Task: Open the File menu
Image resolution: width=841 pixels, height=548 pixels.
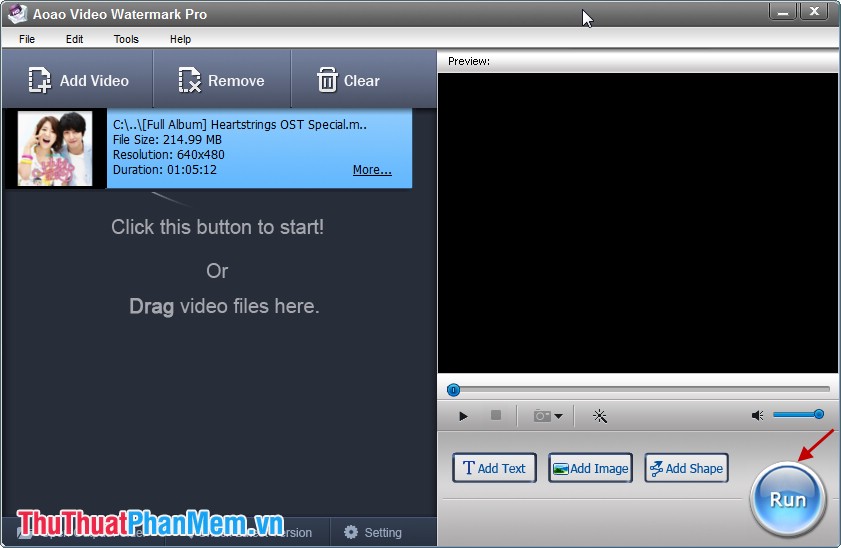Action: pyautogui.click(x=27, y=39)
